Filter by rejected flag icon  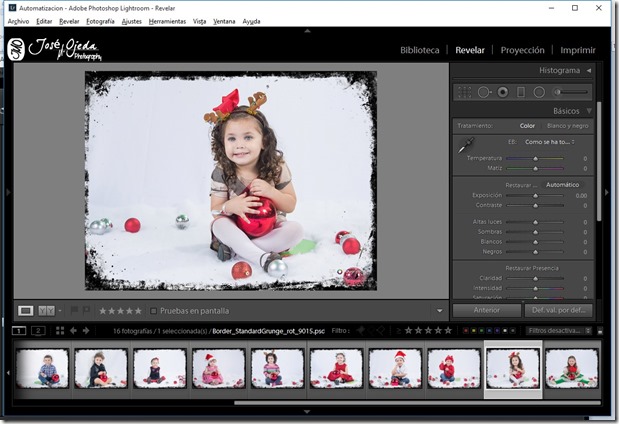tap(380, 330)
